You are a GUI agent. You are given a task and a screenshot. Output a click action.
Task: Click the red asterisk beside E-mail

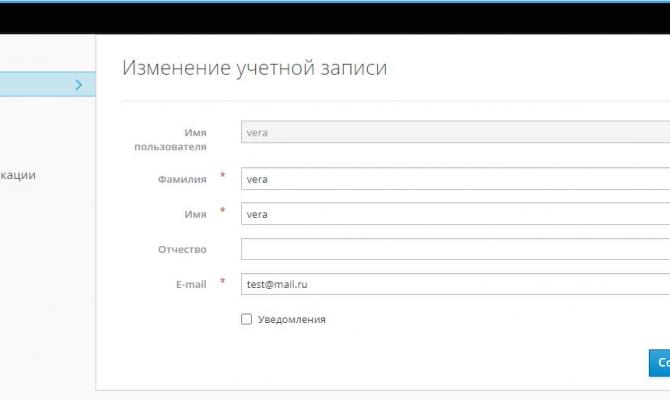coord(223,282)
